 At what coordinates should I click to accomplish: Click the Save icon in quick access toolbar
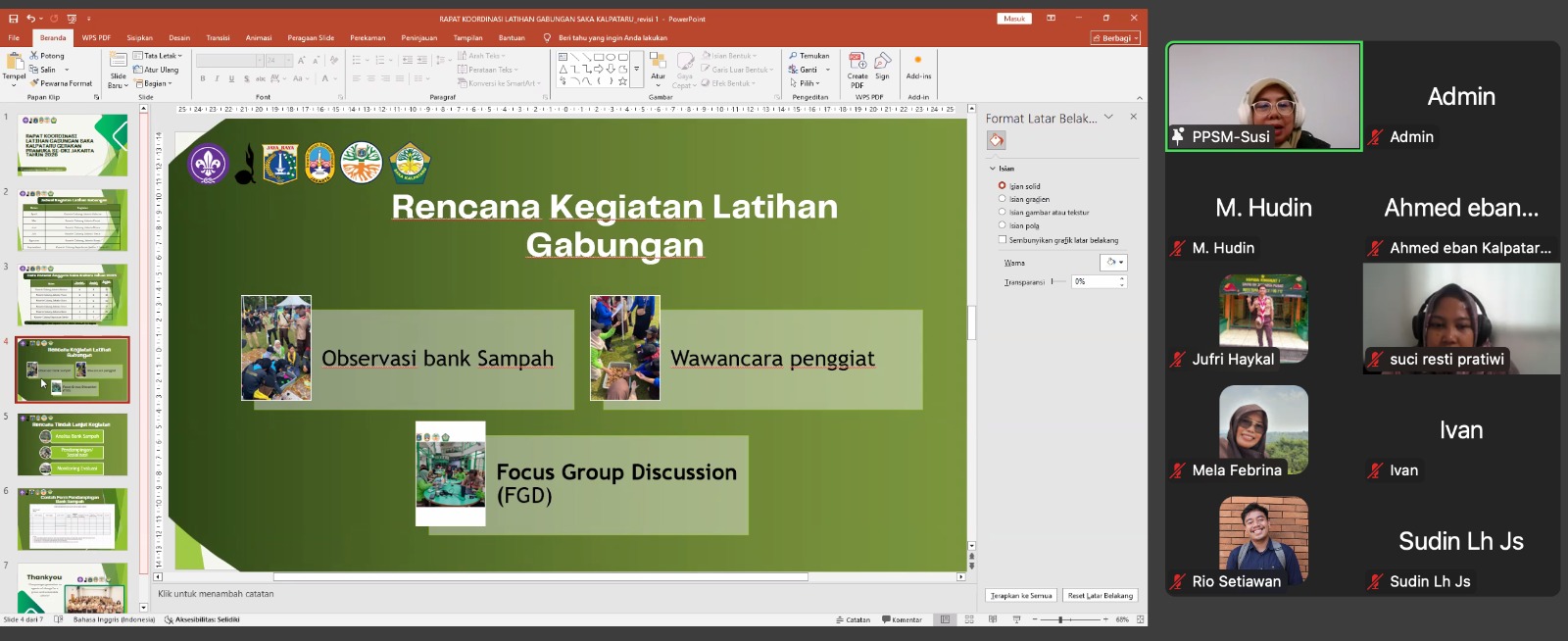(x=13, y=19)
